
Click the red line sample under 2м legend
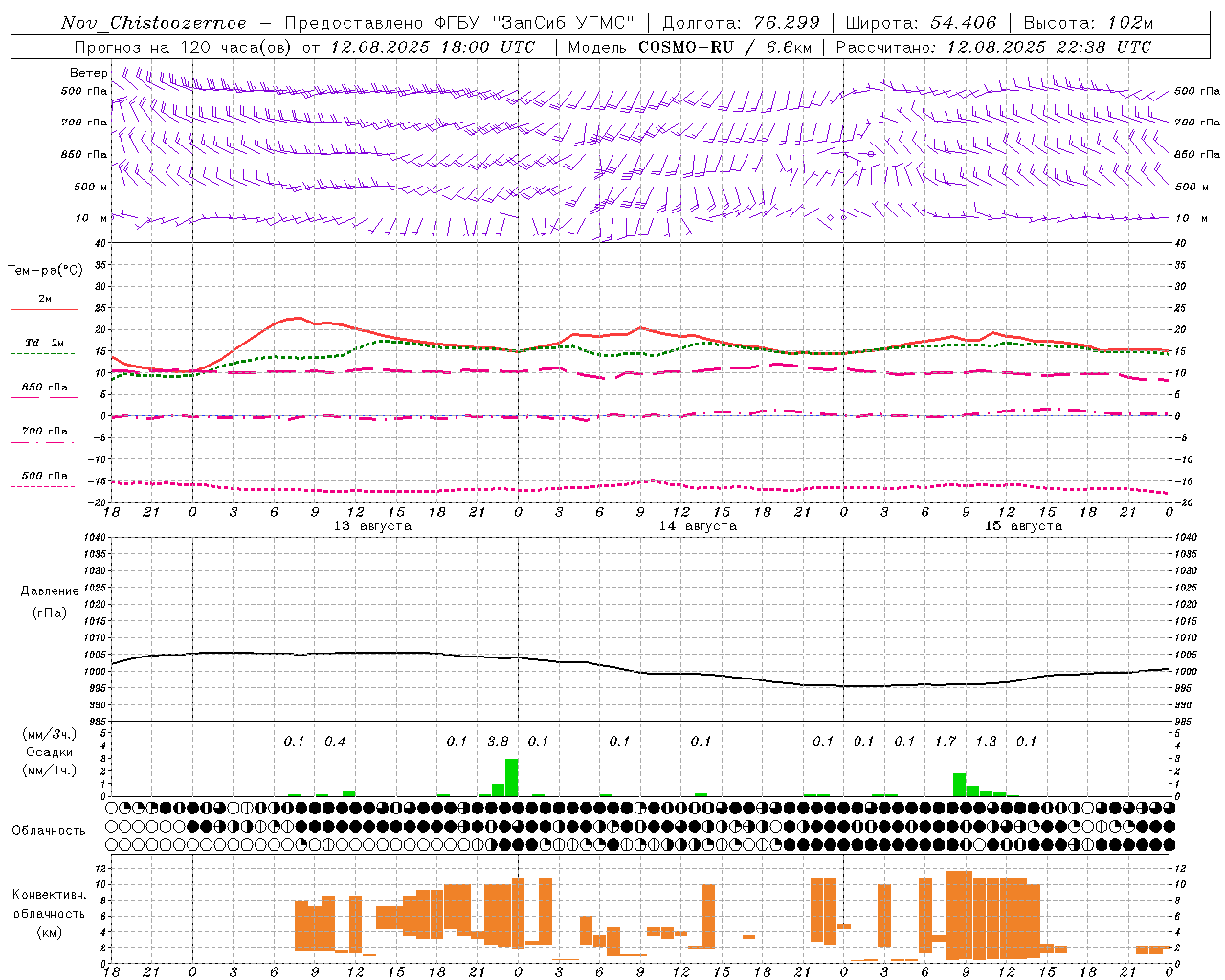click(44, 310)
